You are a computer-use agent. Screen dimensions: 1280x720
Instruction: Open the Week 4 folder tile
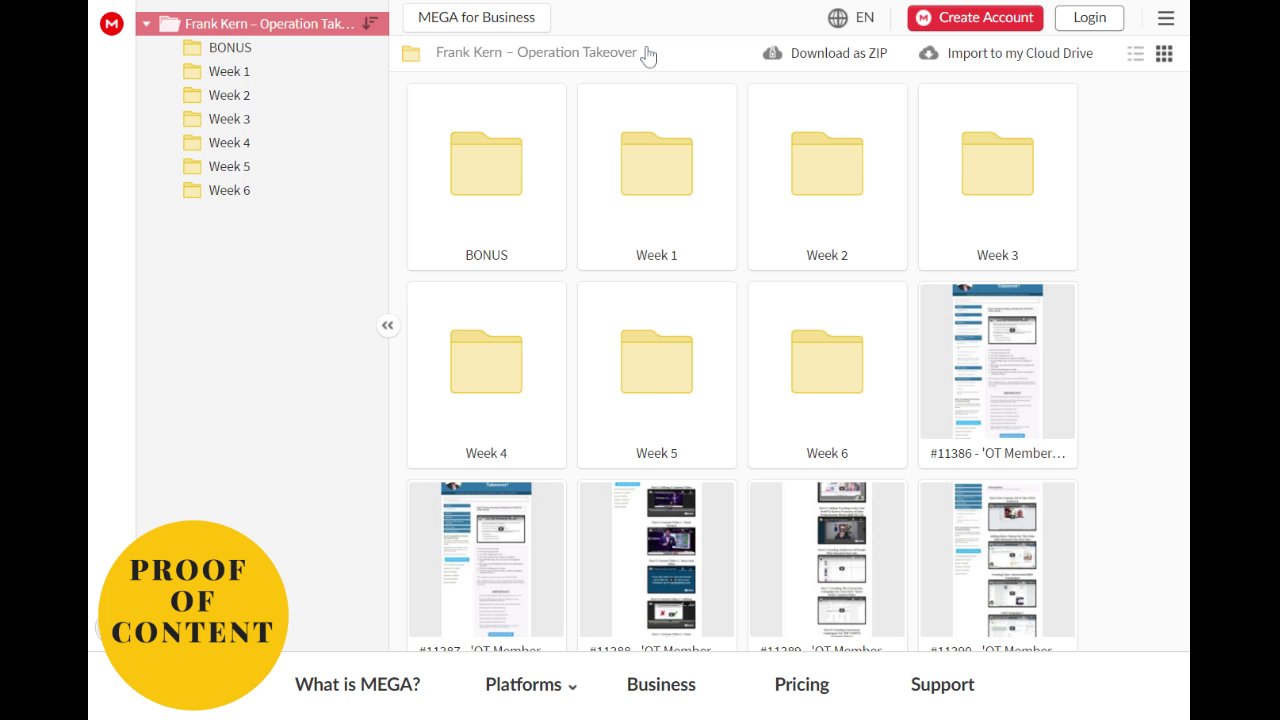click(487, 375)
